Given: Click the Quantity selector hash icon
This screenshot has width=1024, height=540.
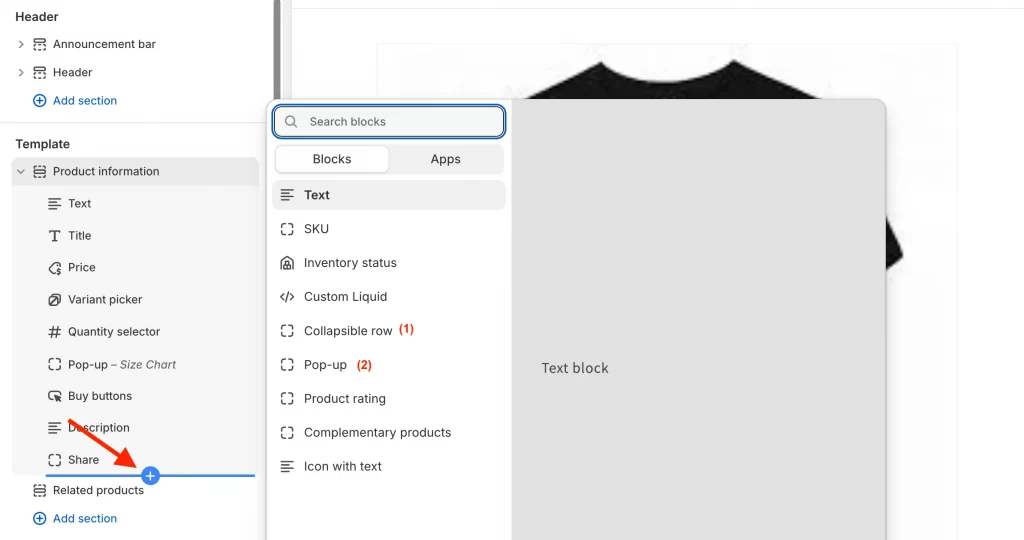Looking at the screenshot, I should [55, 332].
